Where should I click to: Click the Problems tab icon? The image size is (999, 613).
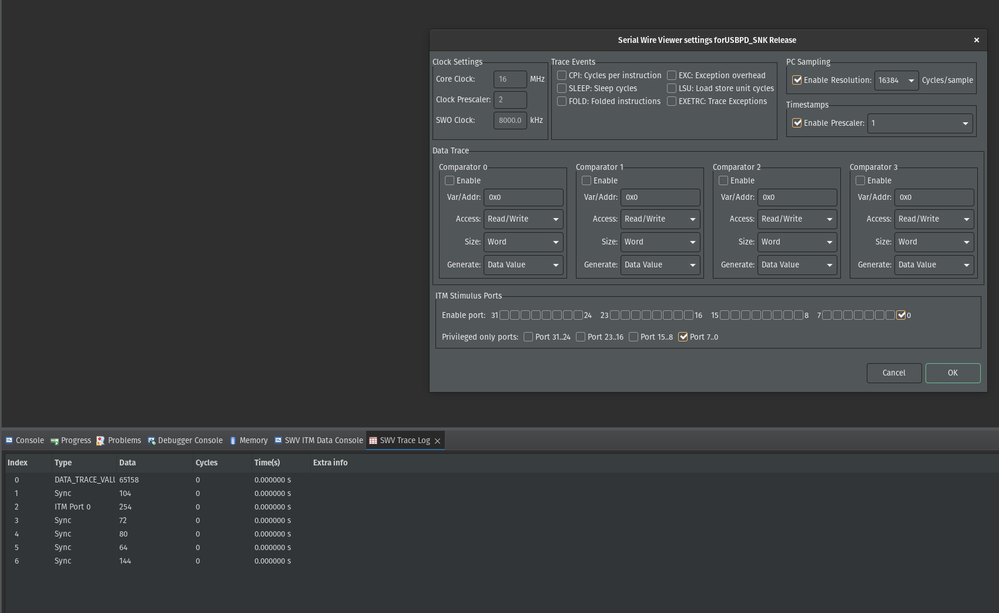click(101, 440)
